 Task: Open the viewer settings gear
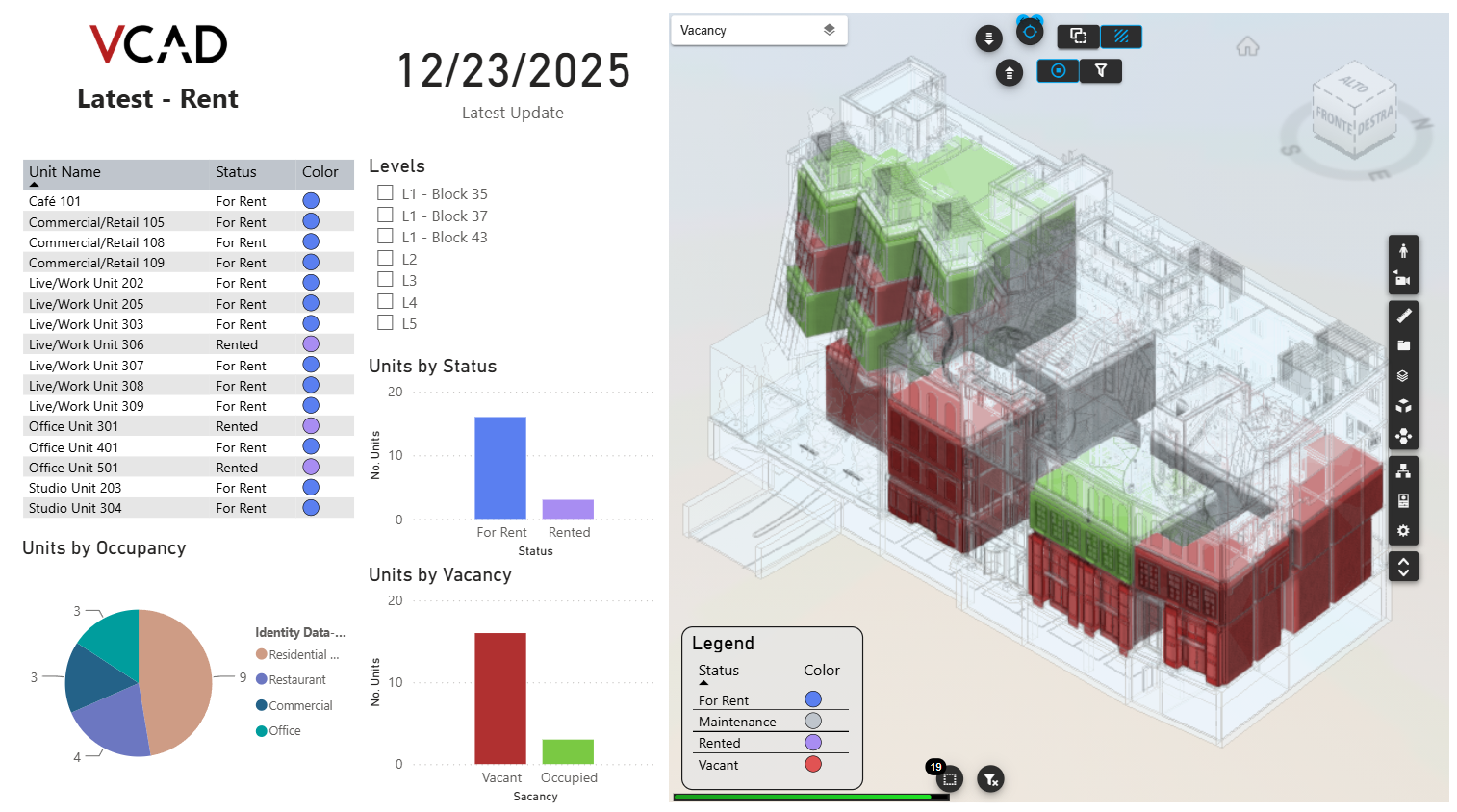[x=1403, y=531]
